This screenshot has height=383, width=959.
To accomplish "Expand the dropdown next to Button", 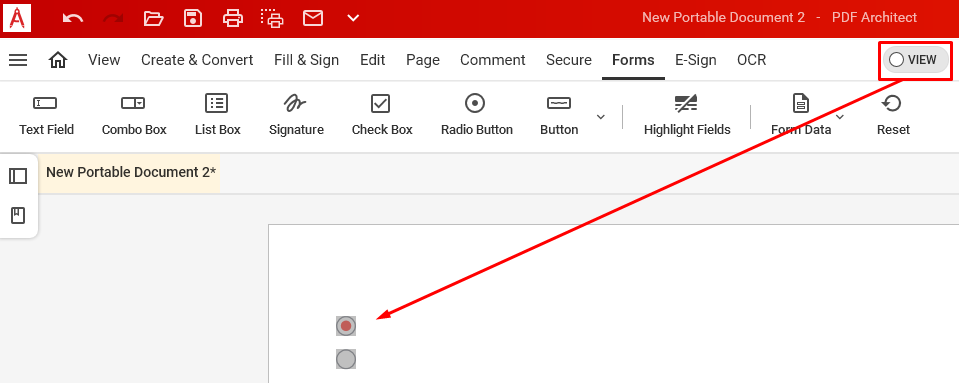I will [x=601, y=117].
